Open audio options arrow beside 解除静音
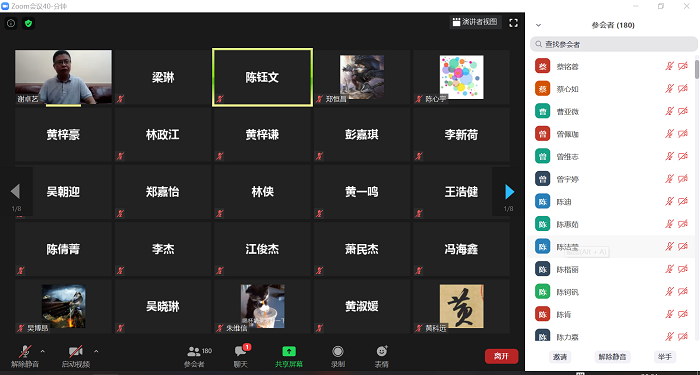This screenshot has width=700, height=375. (43, 351)
